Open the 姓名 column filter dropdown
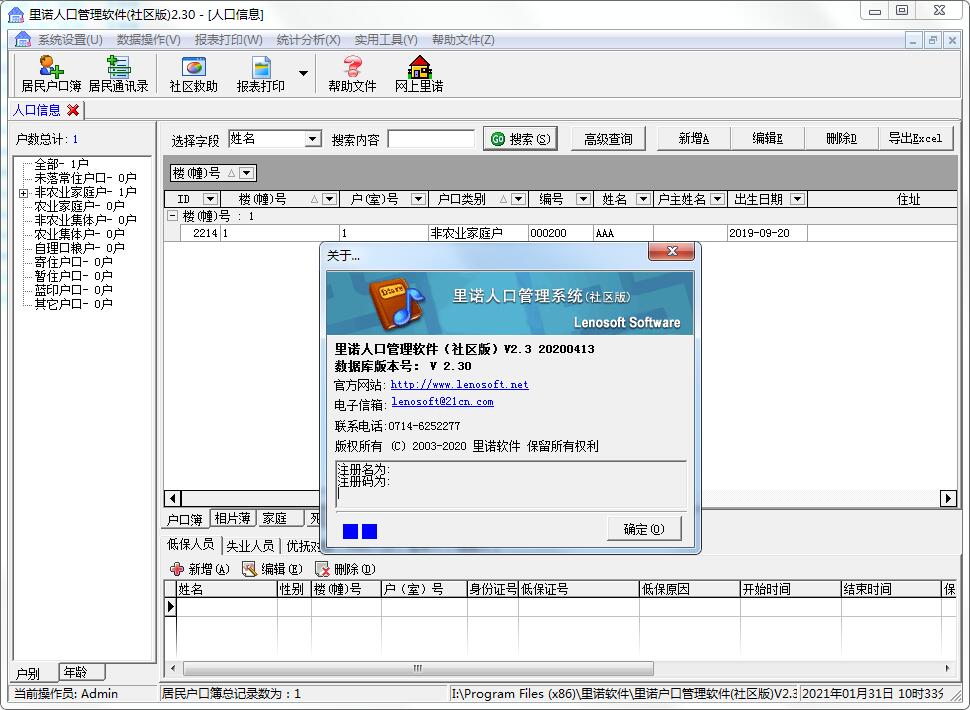Image resolution: width=970 pixels, height=710 pixels. click(643, 199)
